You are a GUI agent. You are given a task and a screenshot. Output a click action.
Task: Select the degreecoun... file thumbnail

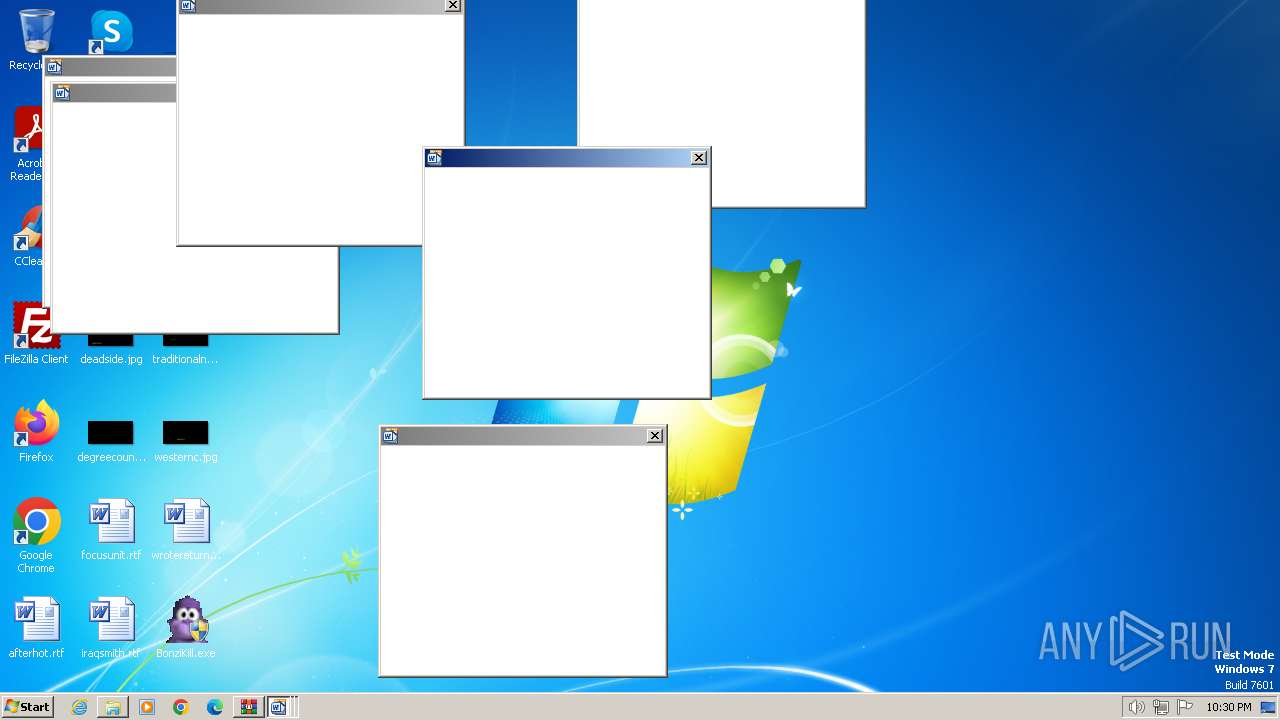110,433
